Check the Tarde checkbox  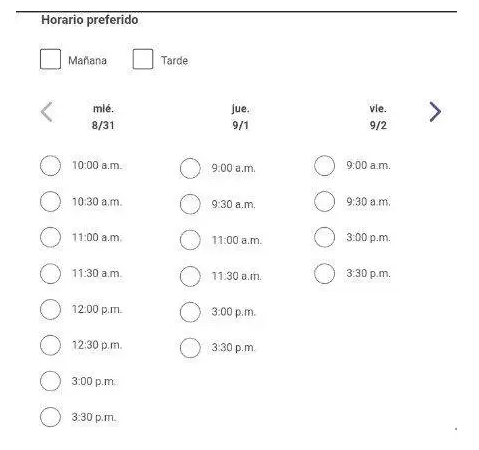[x=143, y=59]
